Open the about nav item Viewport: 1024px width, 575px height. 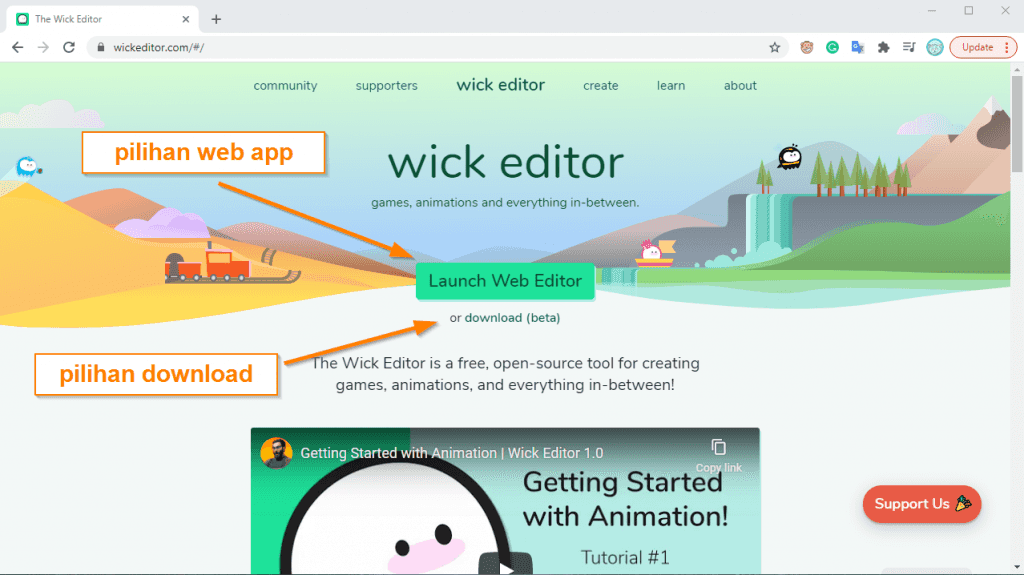pyautogui.click(x=740, y=86)
